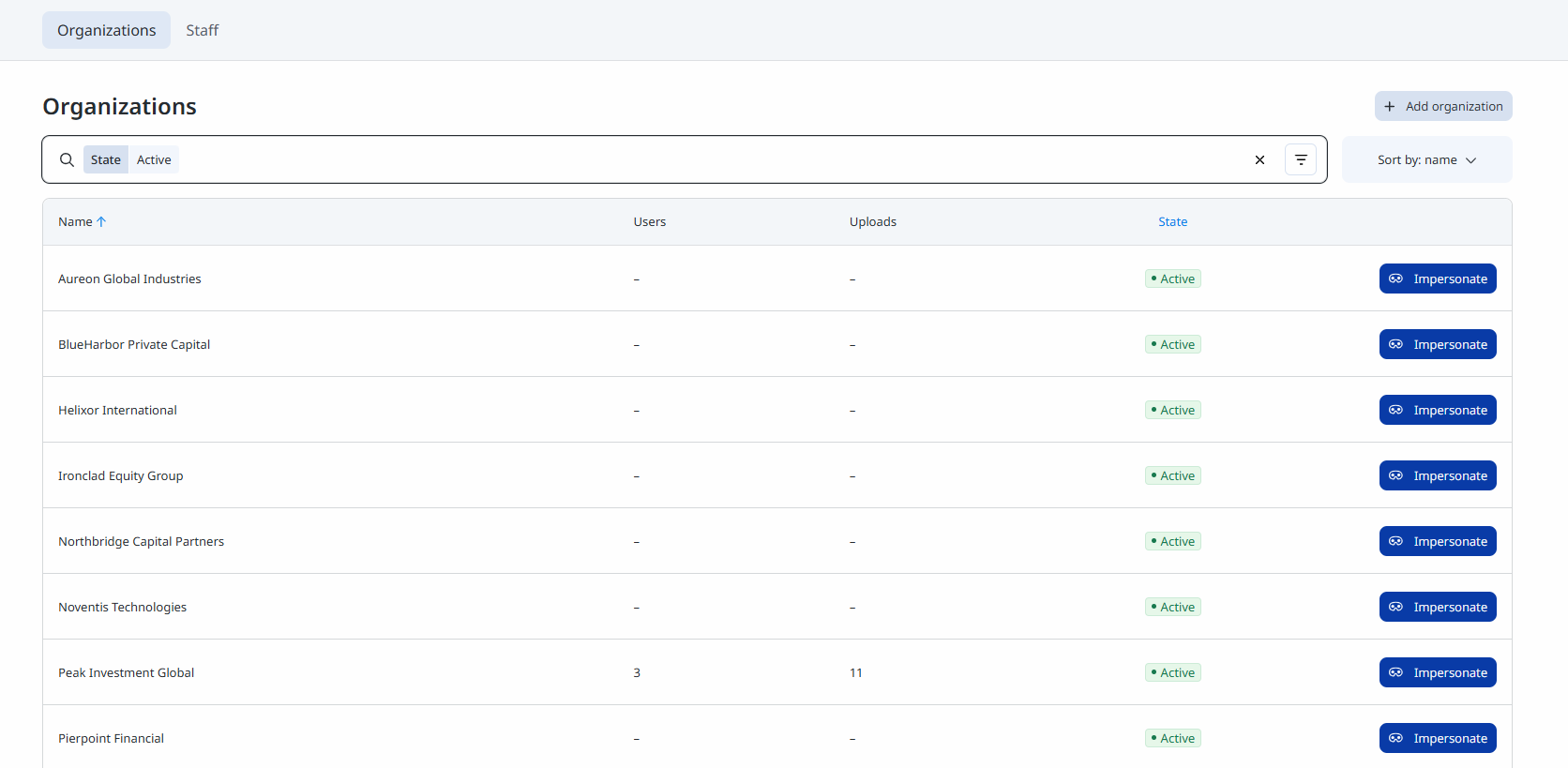This screenshot has width=1568, height=768.
Task: Click the Name sort arrow icon
Action: point(101,222)
